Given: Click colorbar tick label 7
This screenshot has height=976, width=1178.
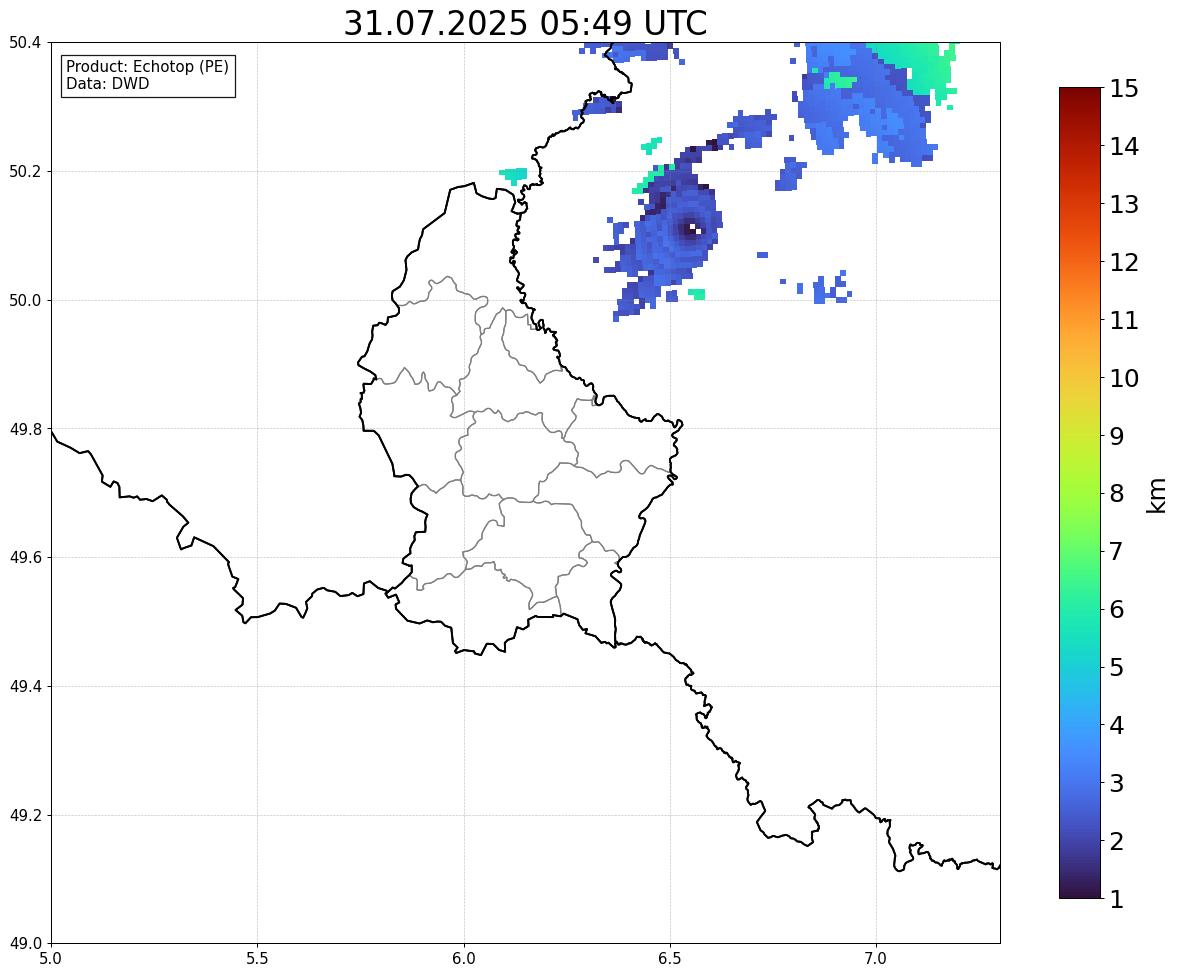Looking at the screenshot, I should (1117, 551).
